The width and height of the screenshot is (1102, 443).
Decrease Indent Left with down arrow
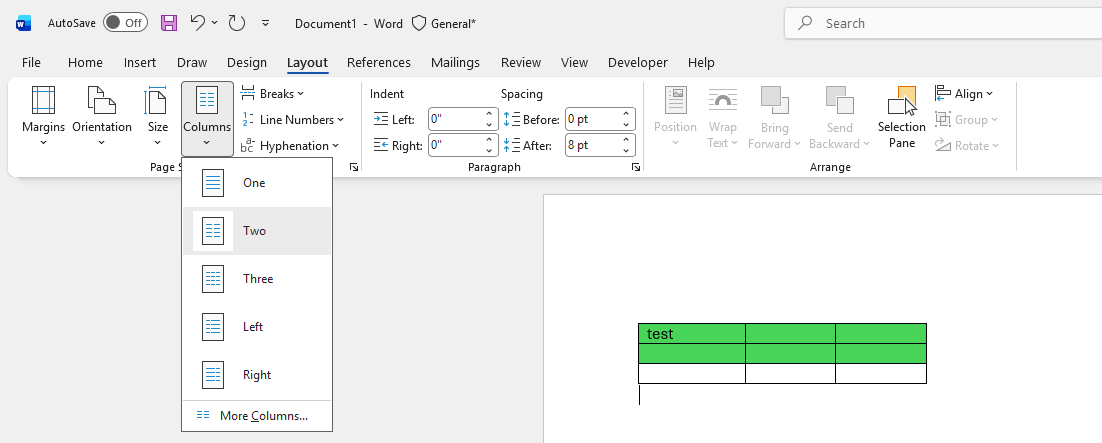click(489, 125)
